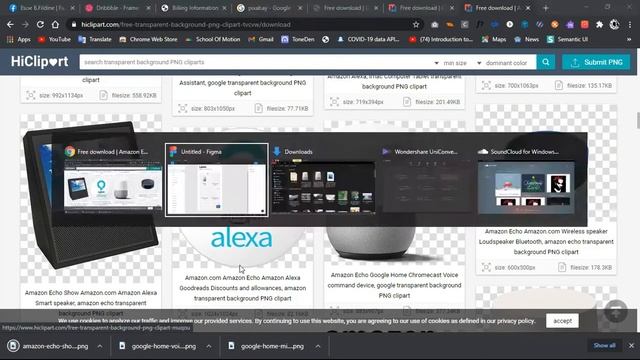Viewport: 640px width, 360px height.
Task: Click the address bar URL
Action: (x=186, y=24)
